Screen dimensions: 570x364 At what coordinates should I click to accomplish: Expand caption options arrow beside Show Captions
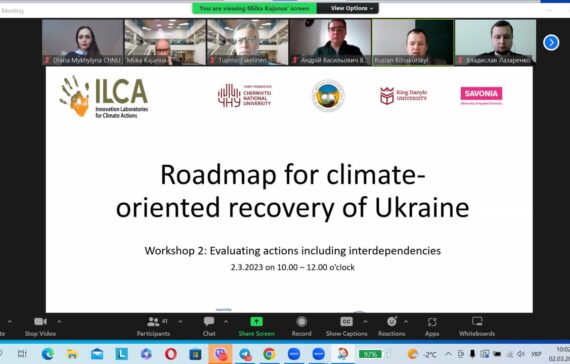coord(365,322)
